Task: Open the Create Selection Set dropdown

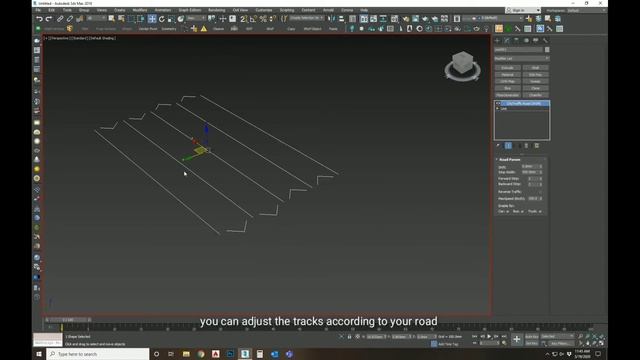Action: (307, 18)
